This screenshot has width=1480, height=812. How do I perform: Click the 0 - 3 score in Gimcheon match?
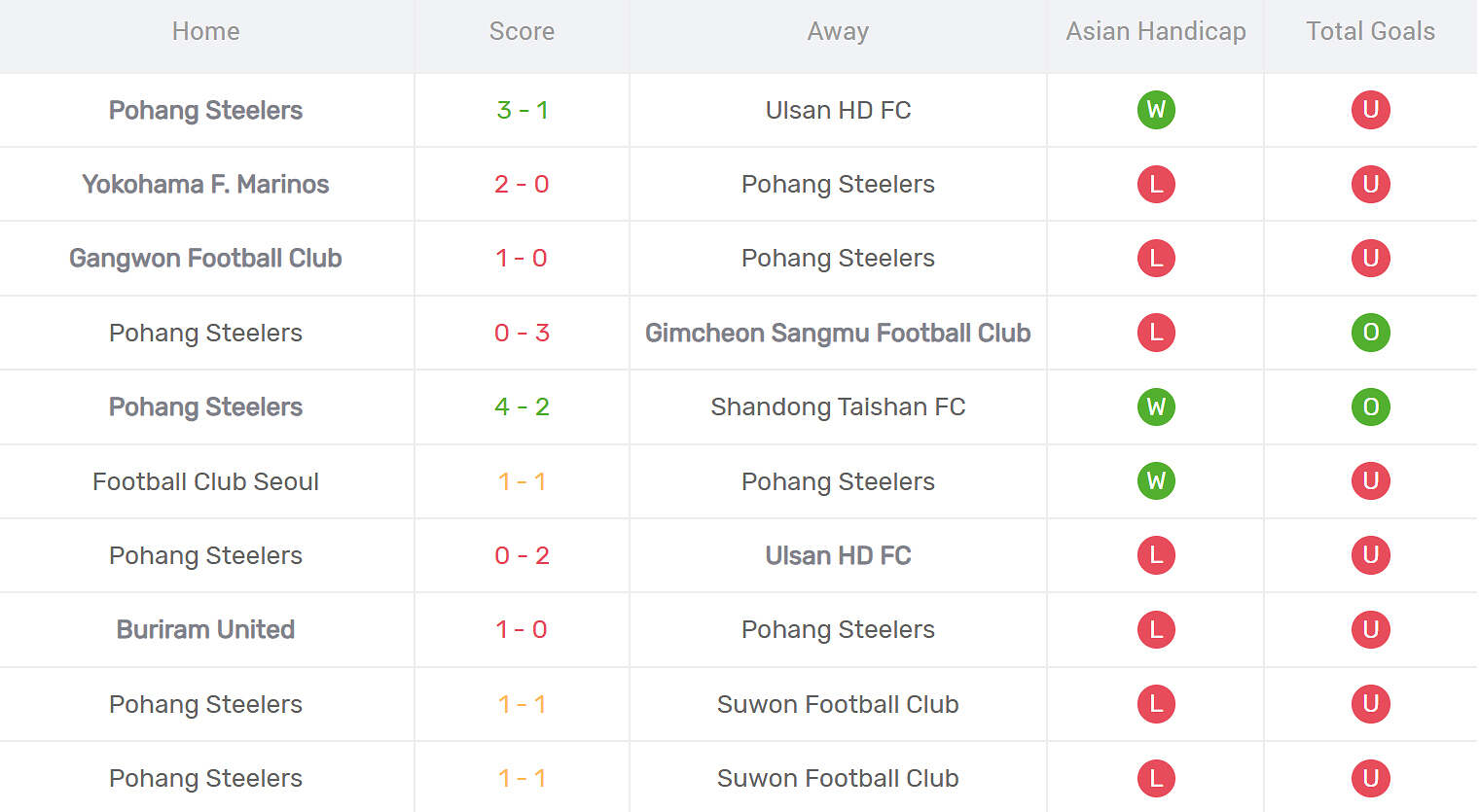522,333
